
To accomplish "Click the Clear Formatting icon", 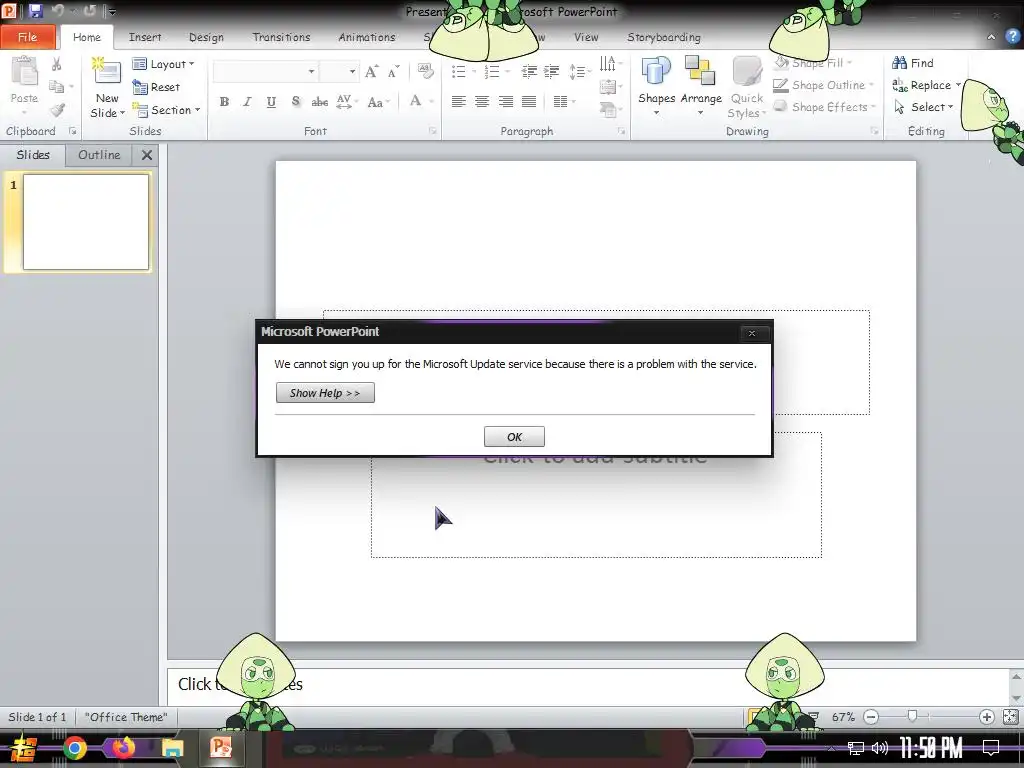I will point(425,71).
